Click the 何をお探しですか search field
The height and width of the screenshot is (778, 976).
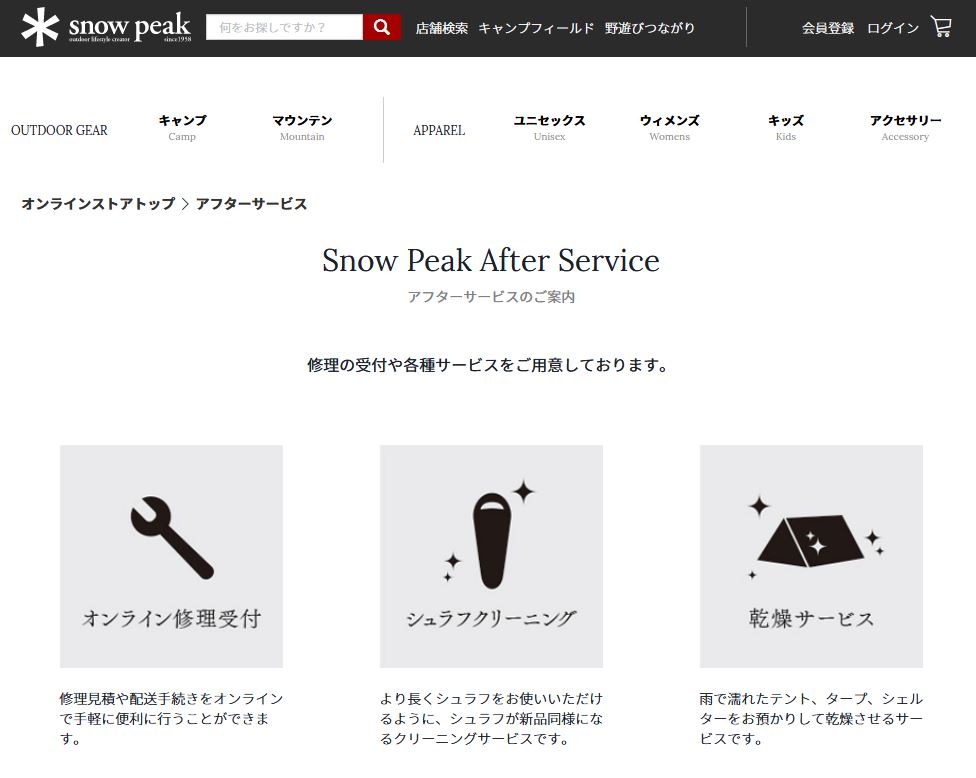click(284, 27)
